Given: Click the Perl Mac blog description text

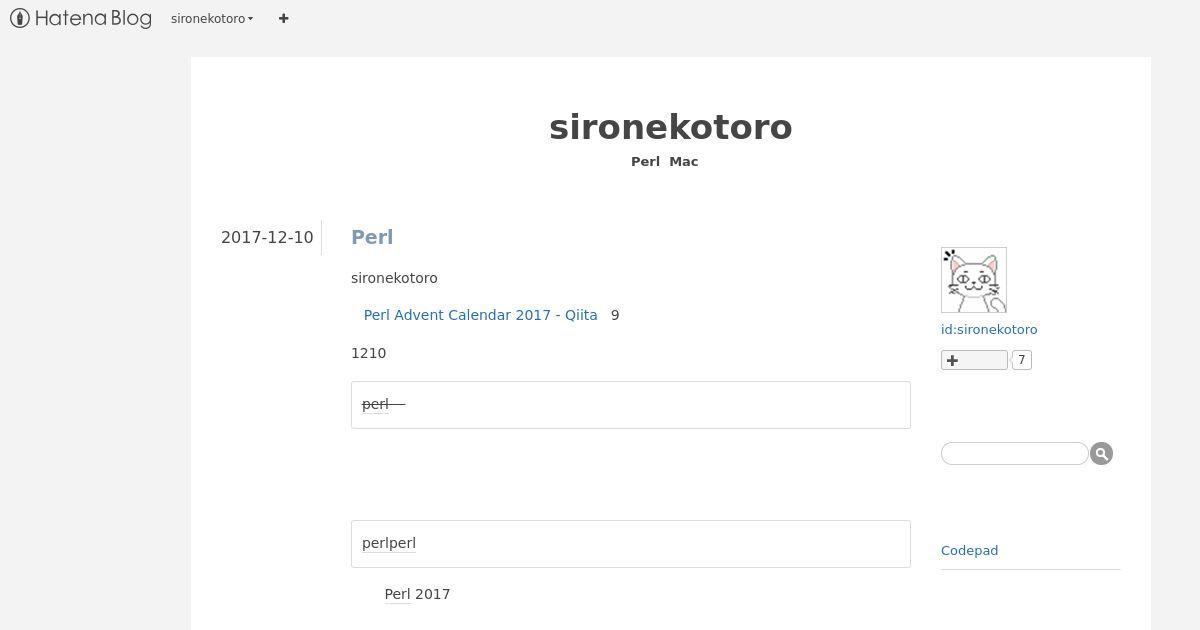Looking at the screenshot, I should (x=665, y=162).
